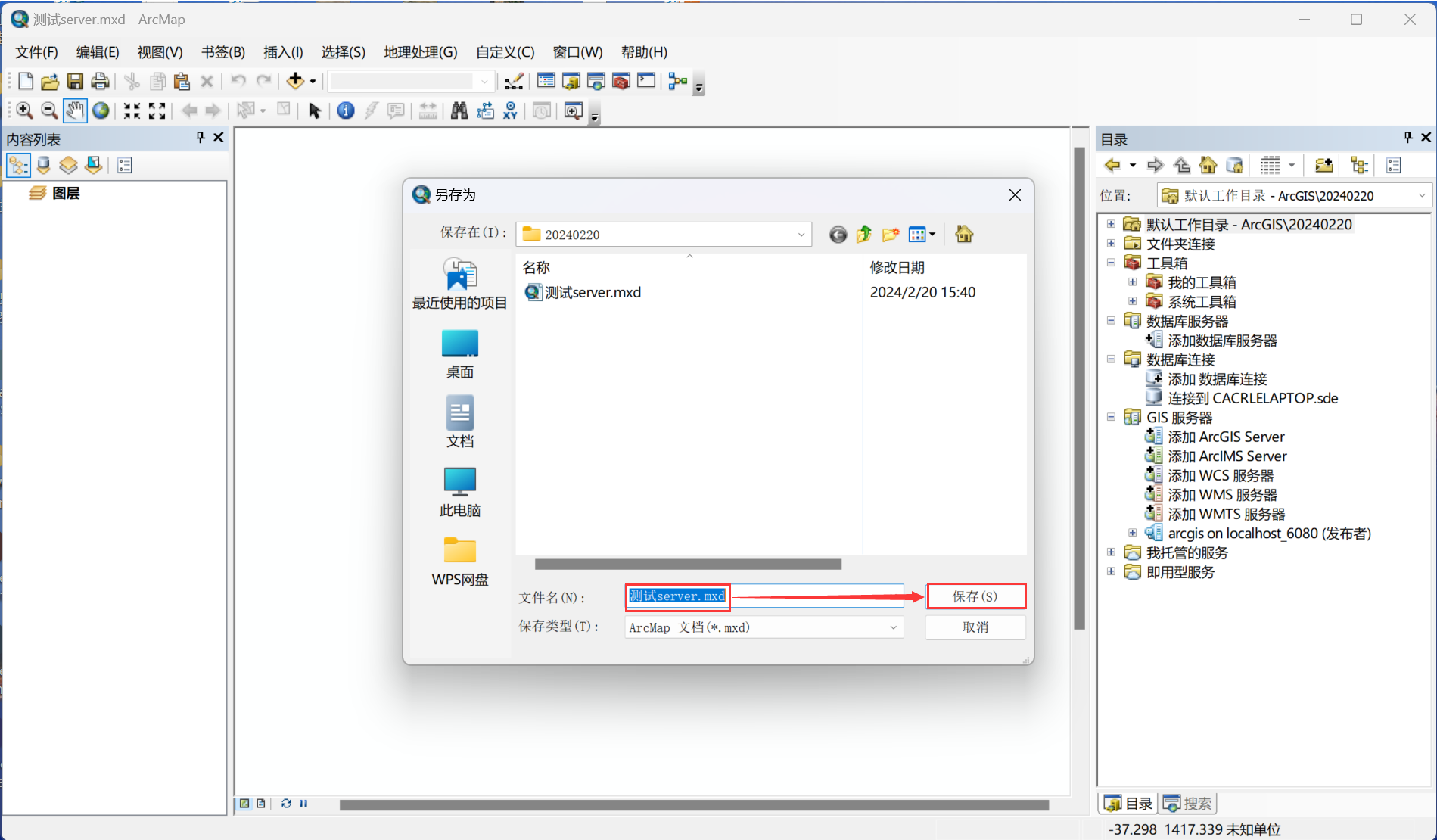The width and height of the screenshot is (1437, 840).
Task: Open the Customize menu 自定义(C)
Action: click(505, 52)
